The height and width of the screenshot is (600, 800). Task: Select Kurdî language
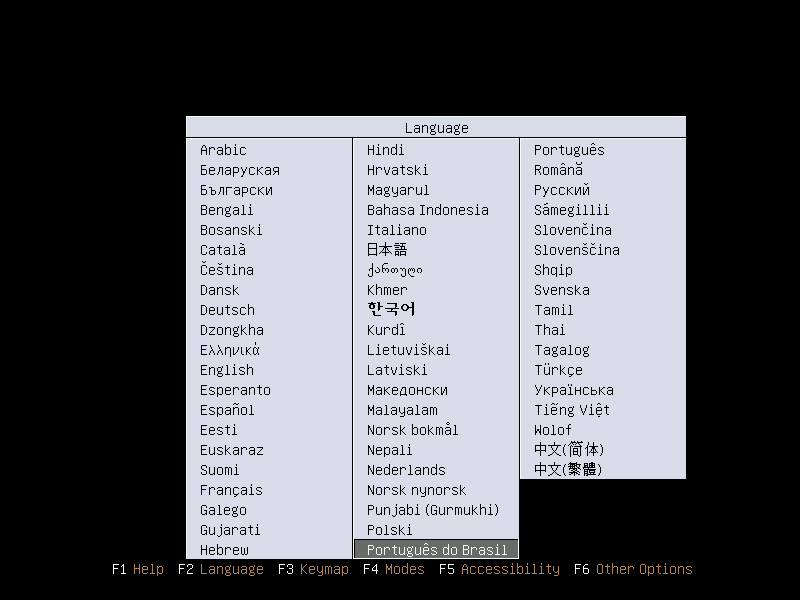tap(386, 330)
